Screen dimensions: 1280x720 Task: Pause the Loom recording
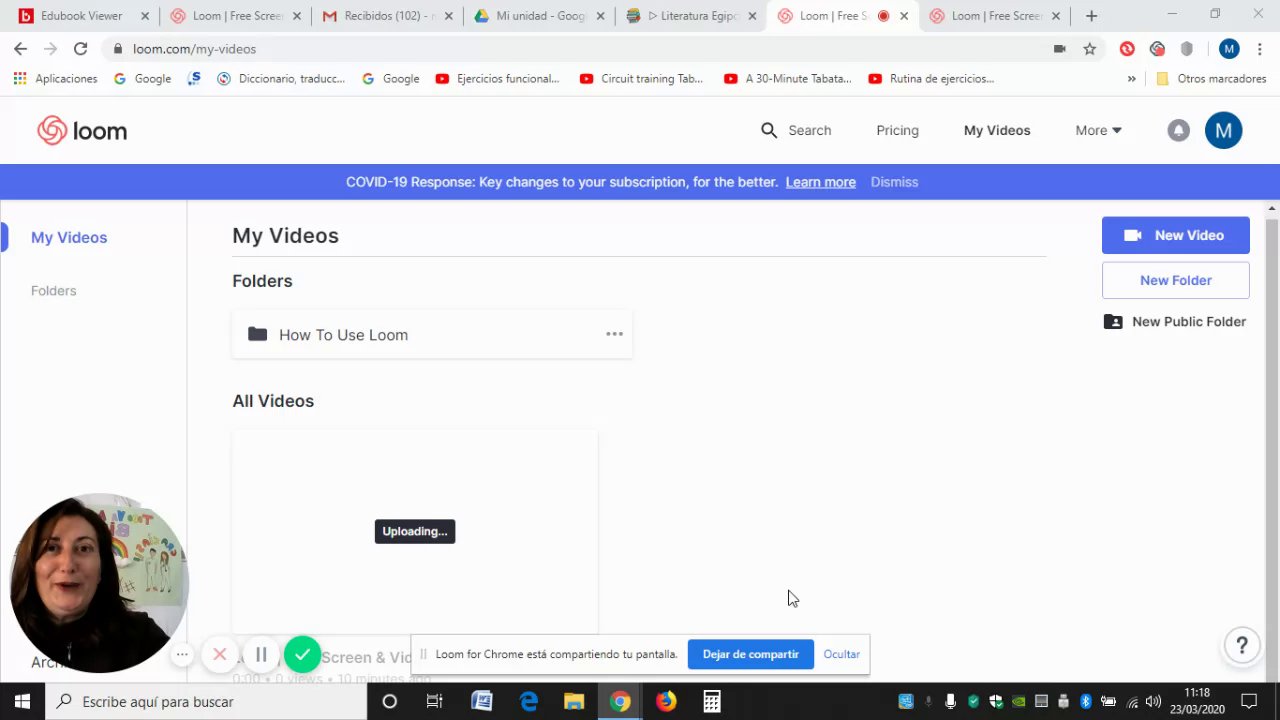coord(261,654)
